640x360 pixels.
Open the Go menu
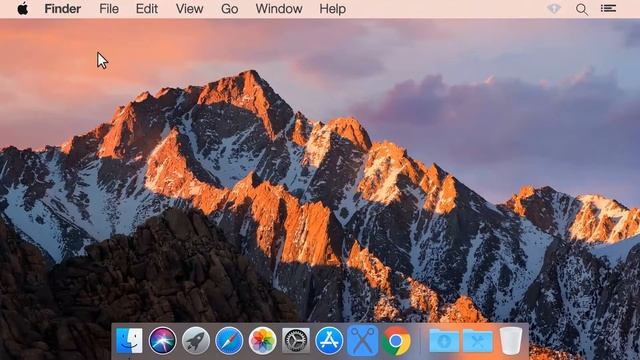[229, 9]
